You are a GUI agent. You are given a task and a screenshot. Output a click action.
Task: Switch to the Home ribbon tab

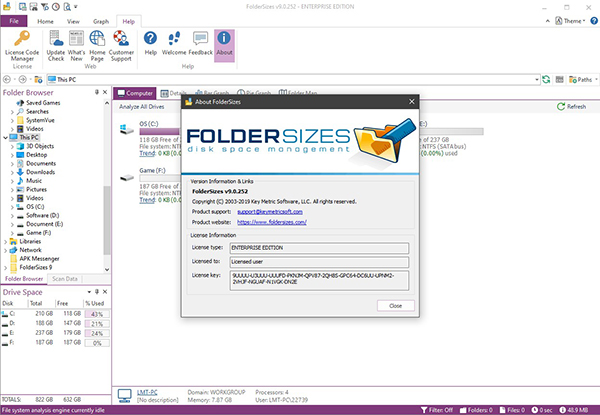coord(45,21)
